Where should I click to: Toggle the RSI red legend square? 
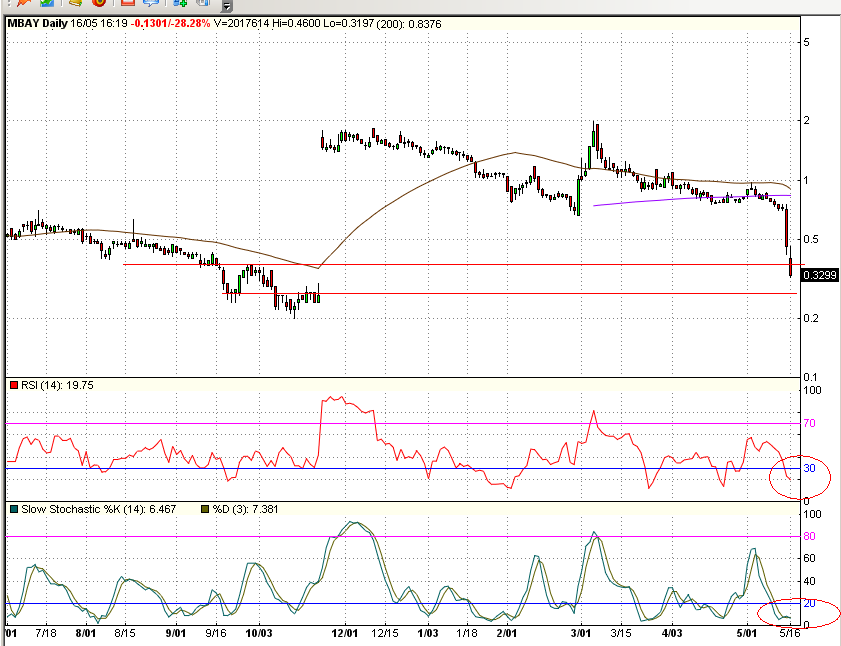click(14, 384)
